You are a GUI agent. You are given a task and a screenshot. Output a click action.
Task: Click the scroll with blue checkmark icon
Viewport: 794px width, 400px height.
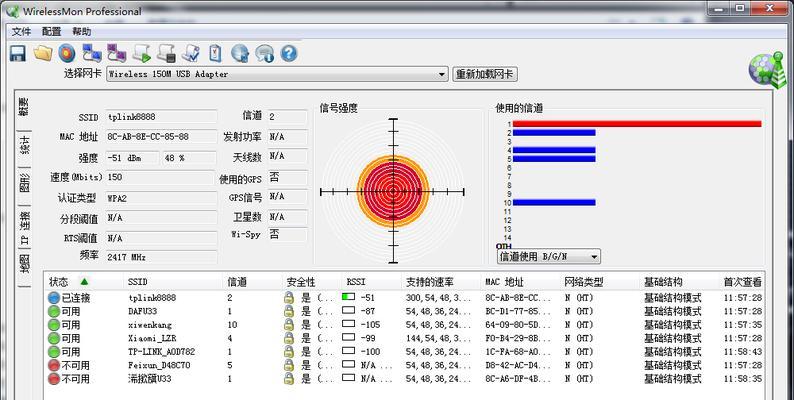(191, 53)
